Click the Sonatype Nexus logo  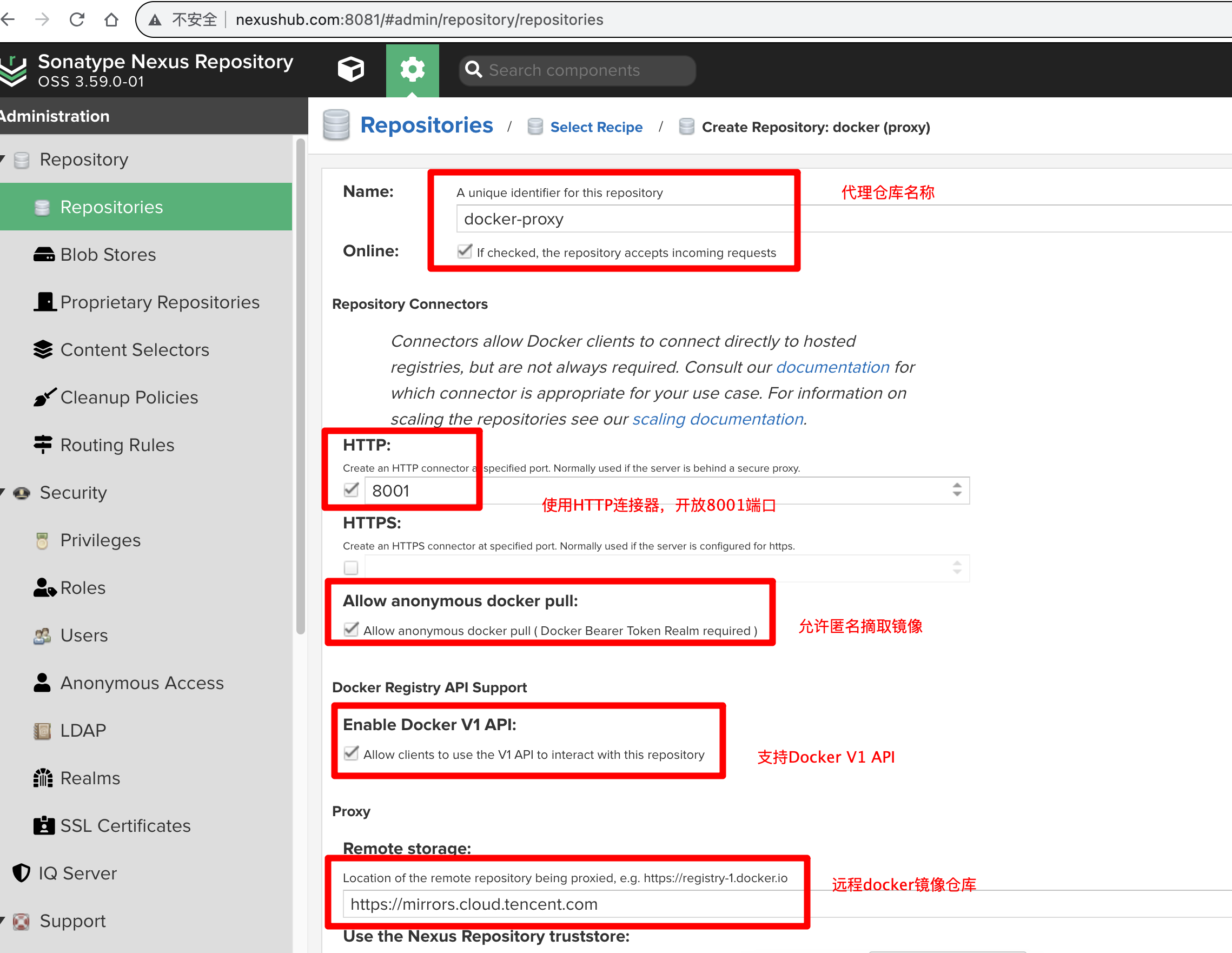pyautogui.click(x=12, y=70)
